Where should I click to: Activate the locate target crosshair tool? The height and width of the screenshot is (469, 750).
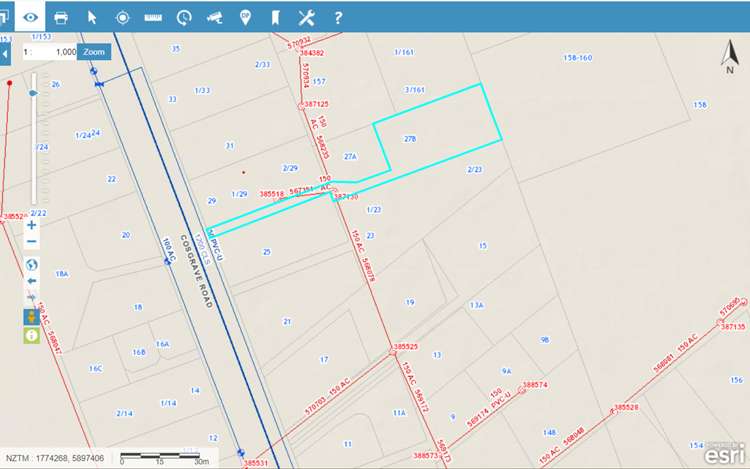coord(123,17)
